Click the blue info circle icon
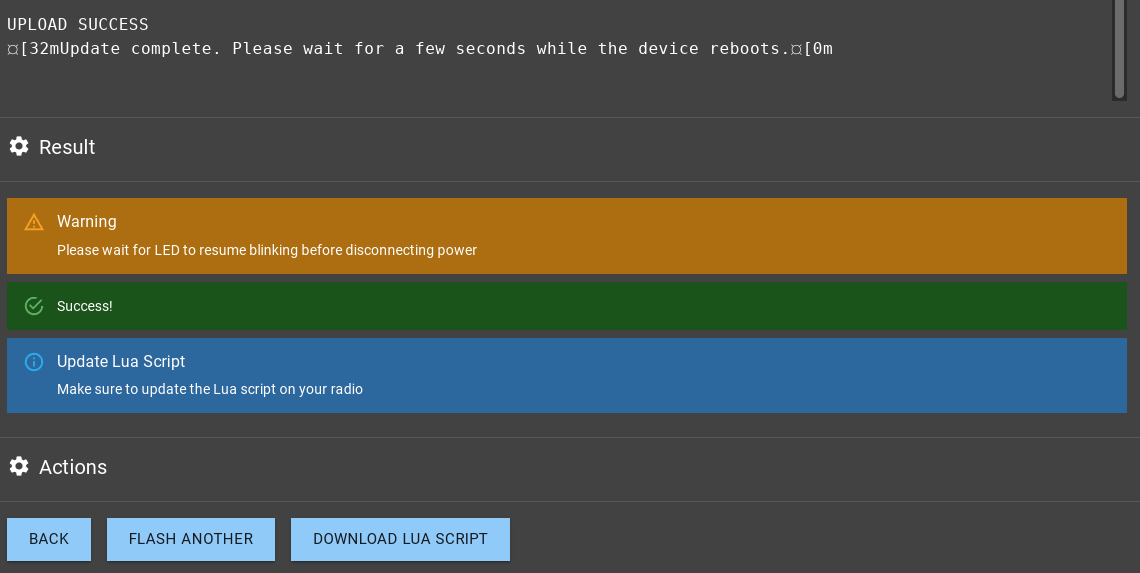The image size is (1140, 573). pyautogui.click(x=34, y=362)
